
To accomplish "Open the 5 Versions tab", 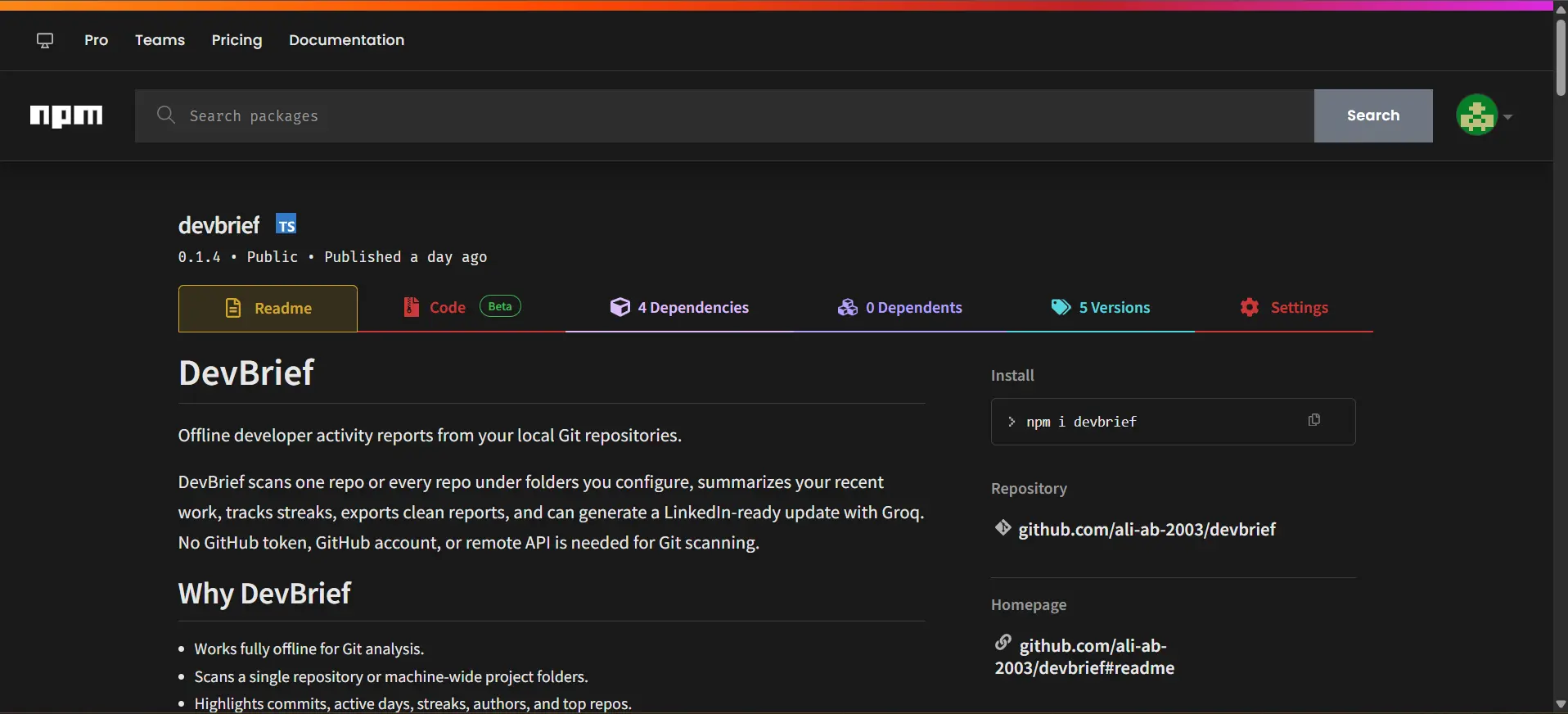I will click(1101, 308).
